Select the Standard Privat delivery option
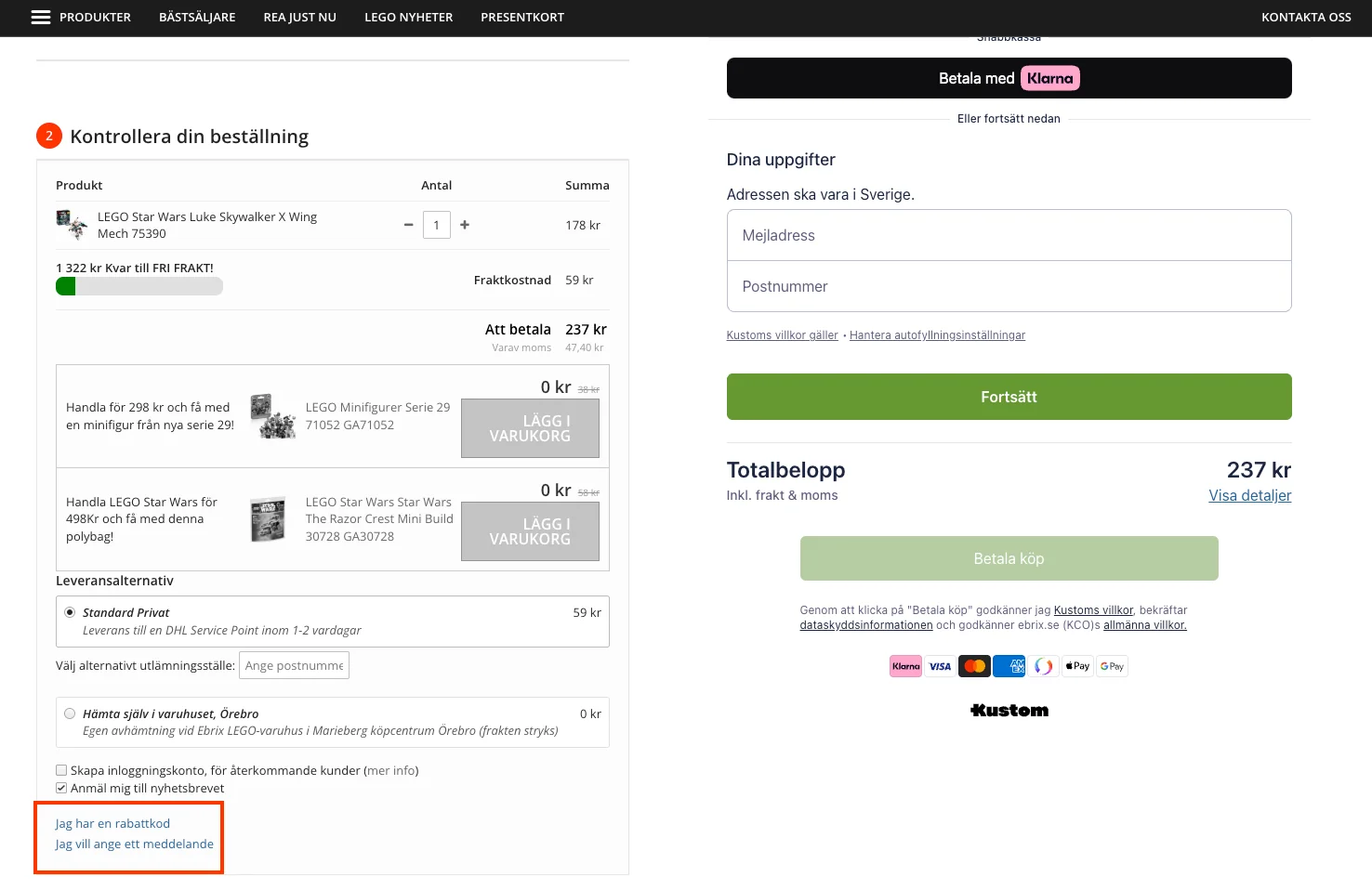The width and height of the screenshot is (1372, 890). tap(70, 613)
